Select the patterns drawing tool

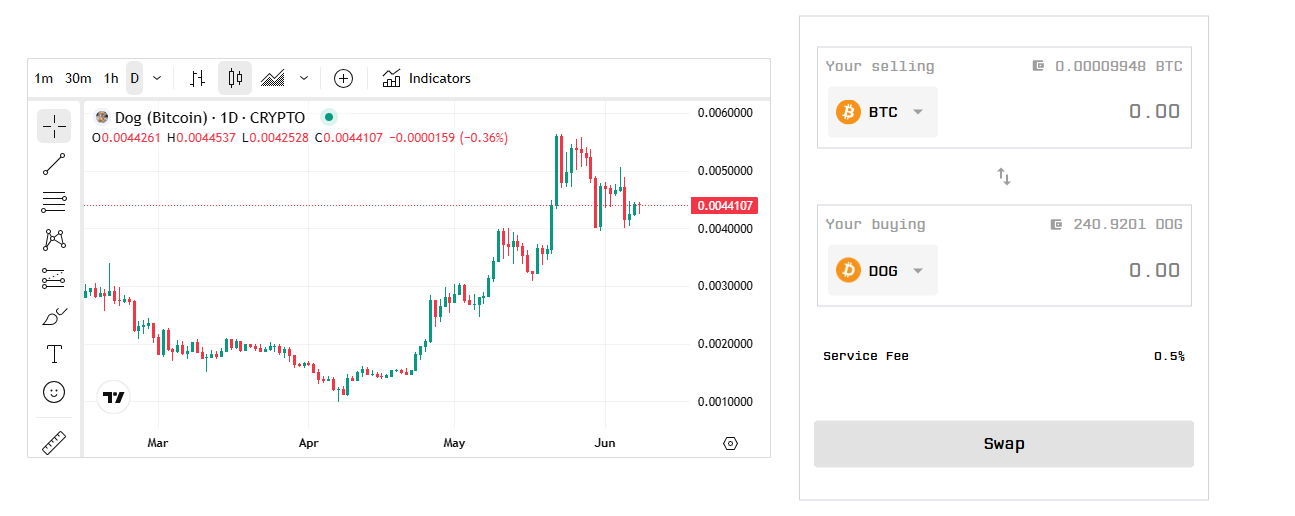[x=54, y=240]
